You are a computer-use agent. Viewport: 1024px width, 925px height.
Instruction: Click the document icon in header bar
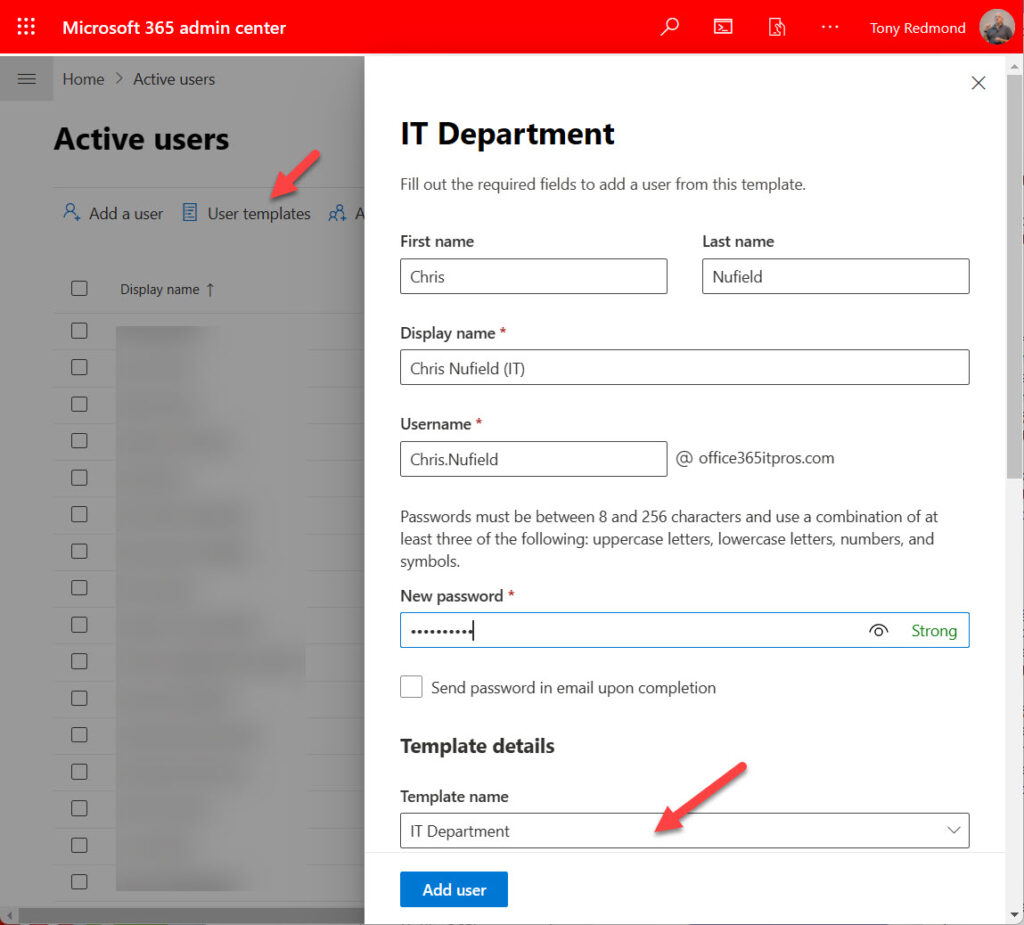tap(776, 27)
